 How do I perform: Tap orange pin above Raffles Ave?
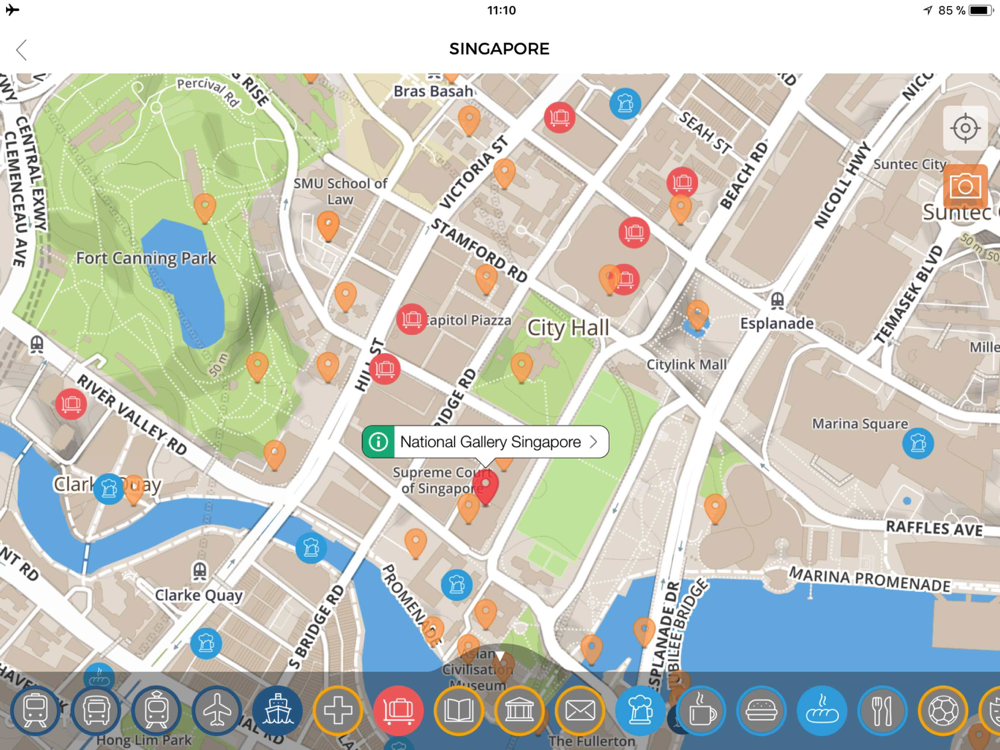(716, 508)
